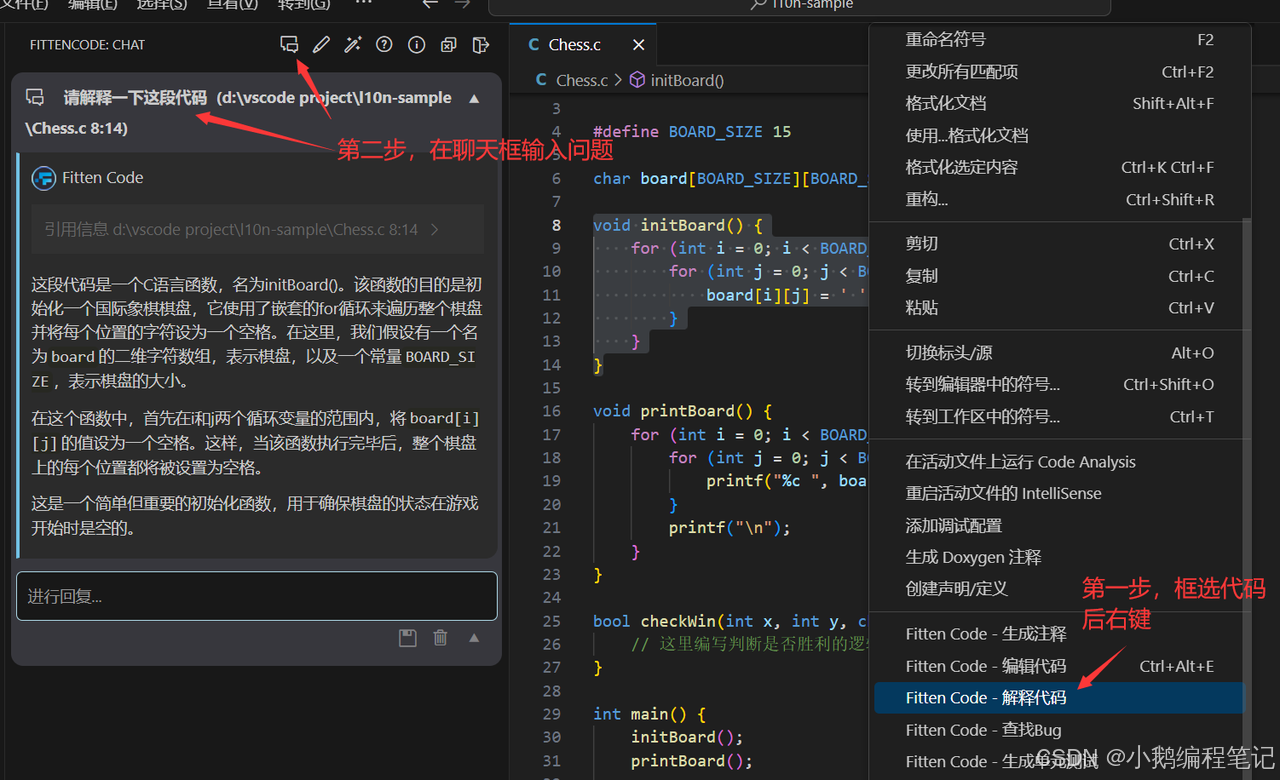
Task: Click the pencil edit icon in chat header
Action: [321, 45]
